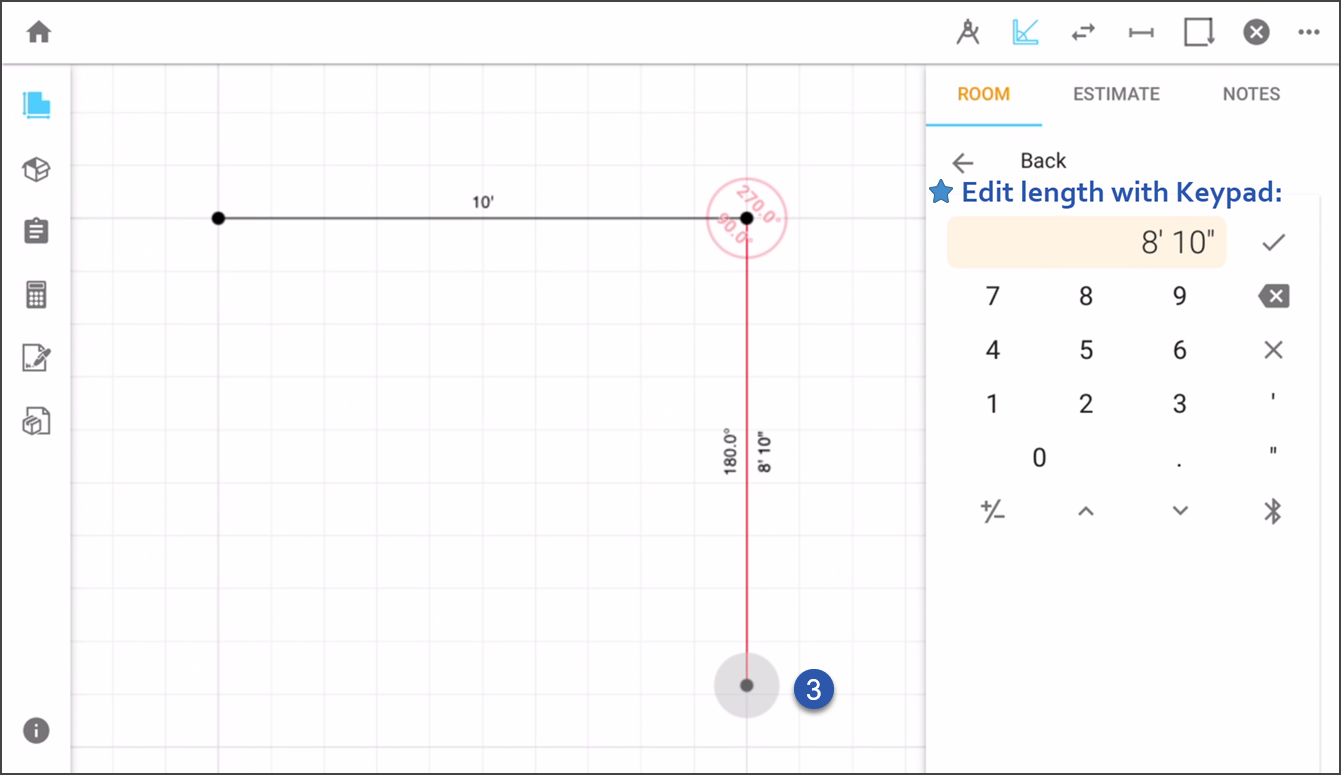Switch to the ESTIMATE tab
The height and width of the screenshot is (775, 1341).
pyautogui.click(x=1116, y=94)
